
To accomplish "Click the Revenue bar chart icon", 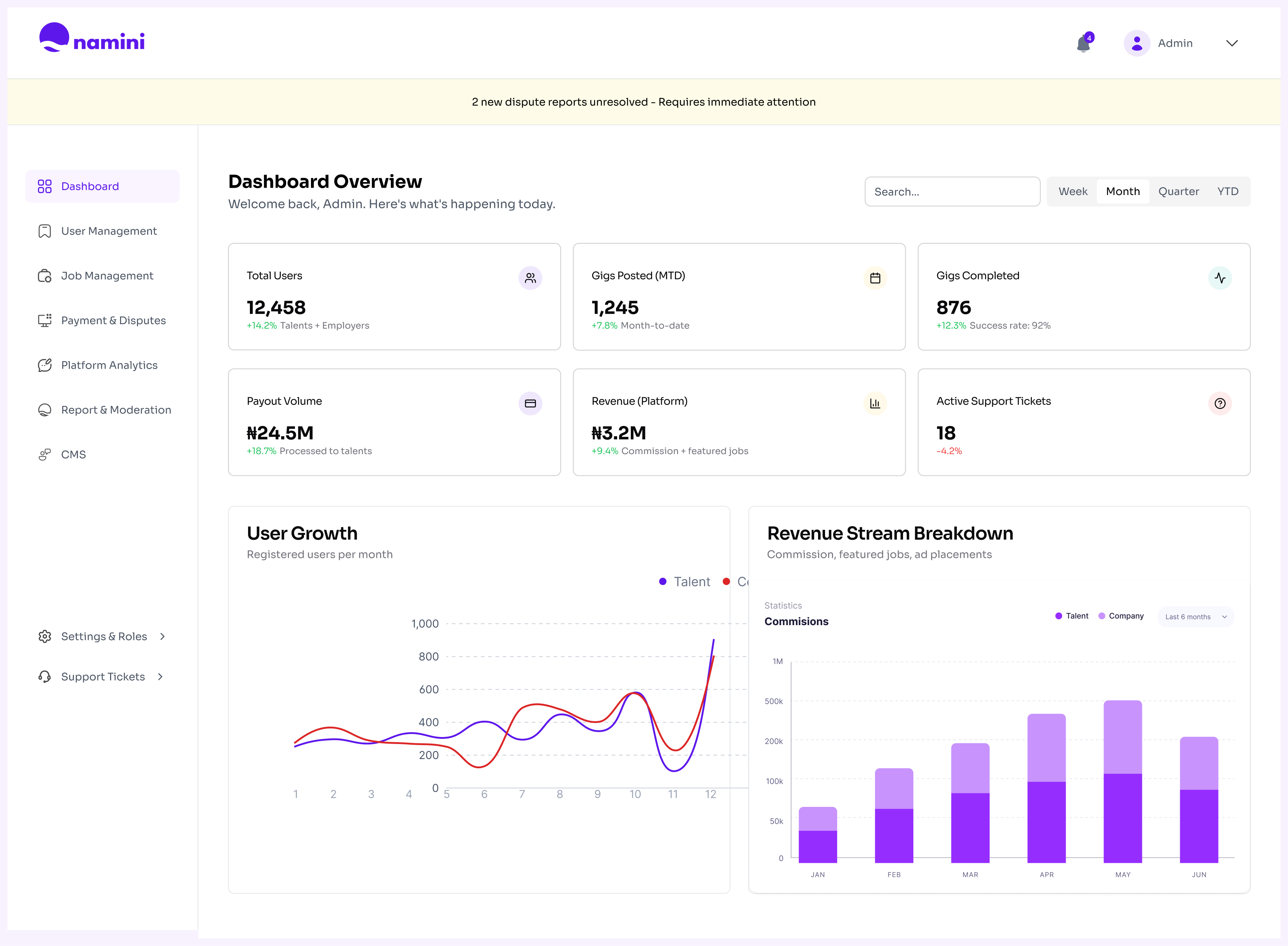I will (875, 403).
